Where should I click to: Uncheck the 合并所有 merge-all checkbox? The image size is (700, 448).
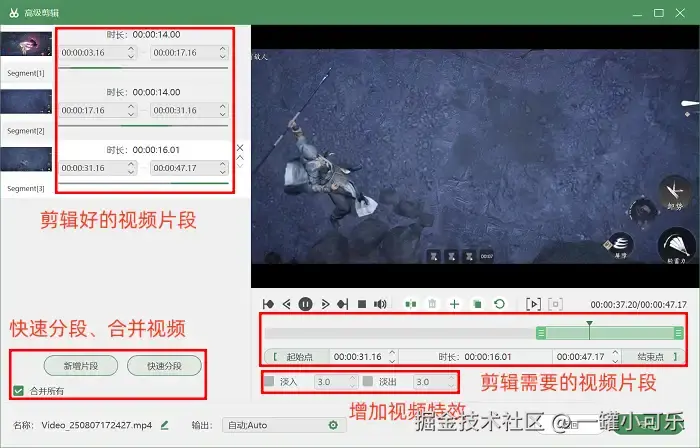[x=18, y=391]
